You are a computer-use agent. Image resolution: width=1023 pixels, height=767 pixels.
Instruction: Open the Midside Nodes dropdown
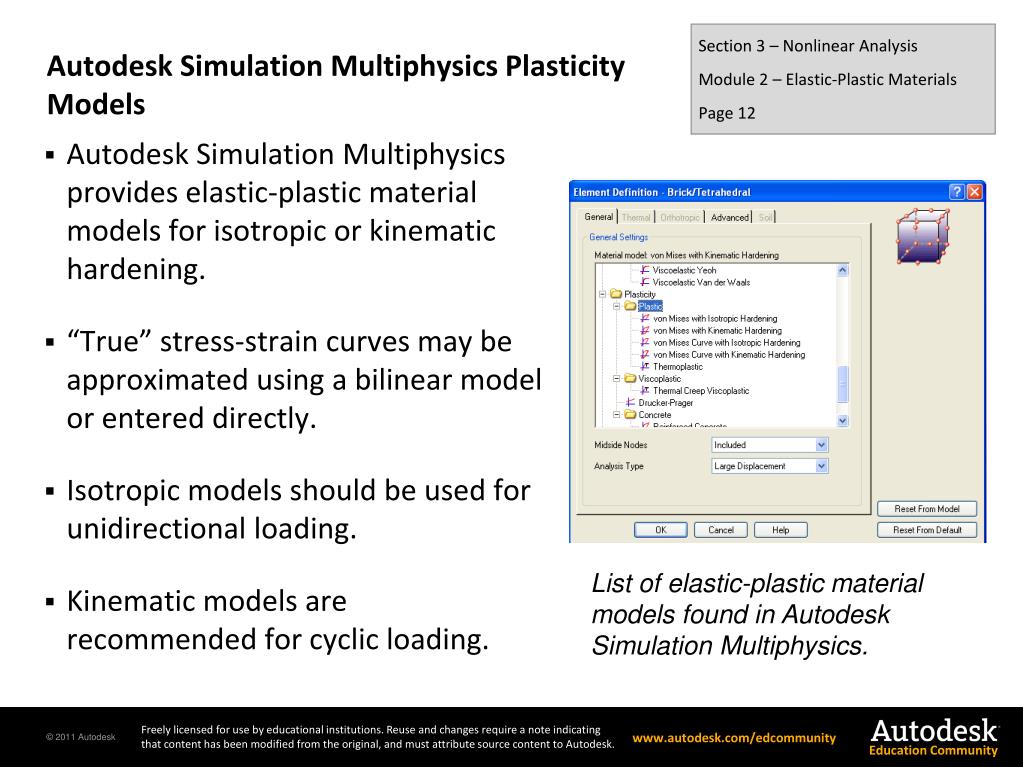(x=822, y=445)
